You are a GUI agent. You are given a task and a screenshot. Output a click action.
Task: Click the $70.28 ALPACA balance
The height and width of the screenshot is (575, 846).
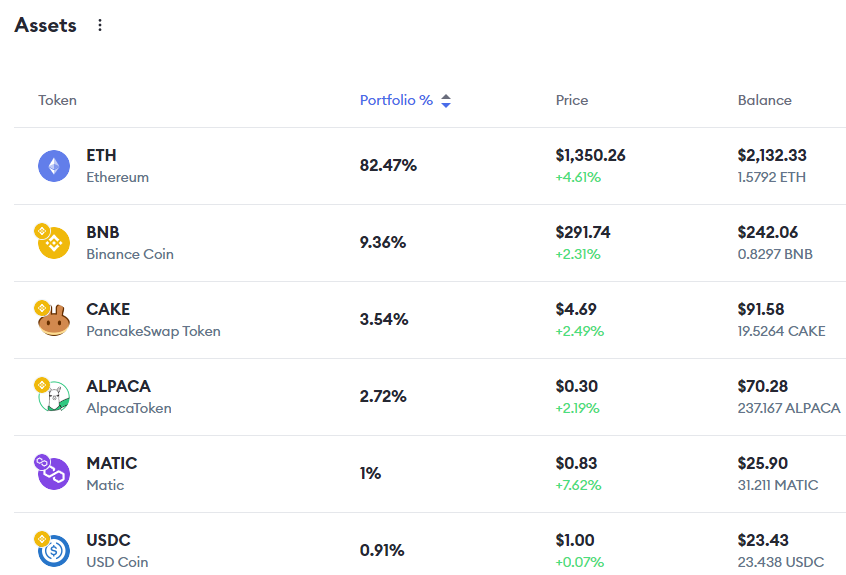(x=763, y=386)
